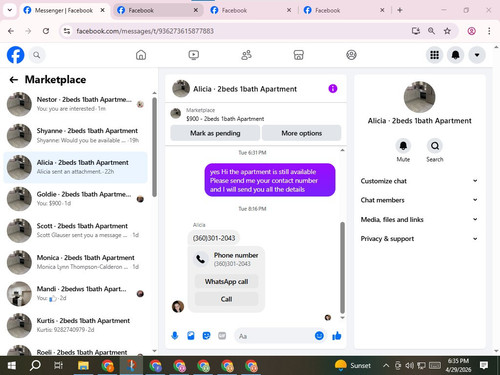The image size is (500, 375).
Task: Switch to the second Facebook tab
Action: coord(157,10)
